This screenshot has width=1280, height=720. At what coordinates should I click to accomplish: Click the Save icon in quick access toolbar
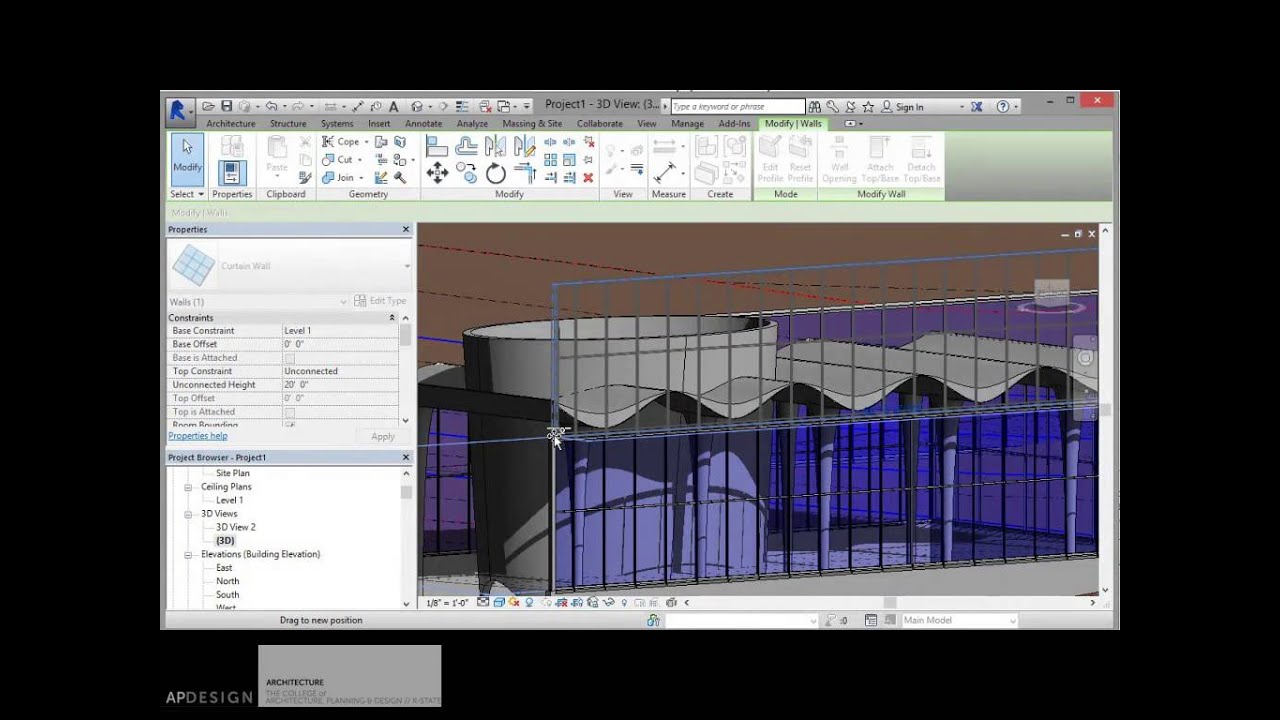click(227, 106)
